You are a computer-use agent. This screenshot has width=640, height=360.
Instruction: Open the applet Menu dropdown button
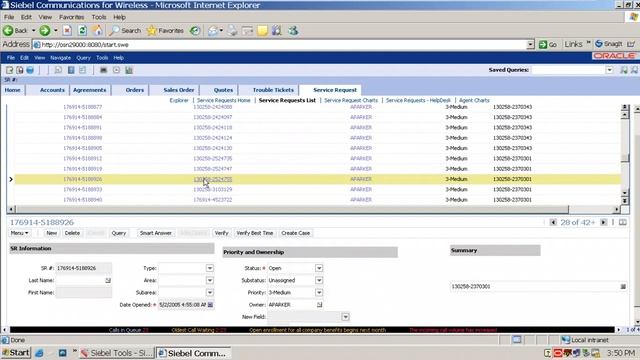pos(20,233)
